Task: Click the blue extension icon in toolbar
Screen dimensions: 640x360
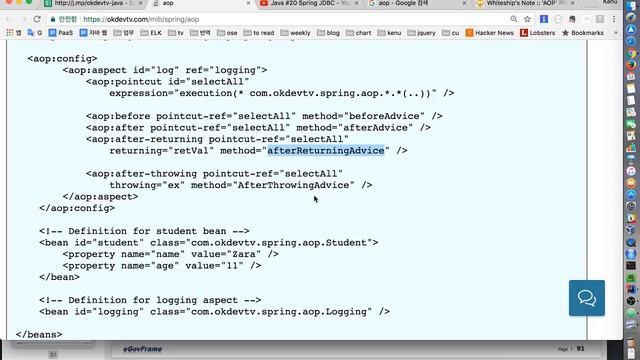Action: click(x=544, y=19)
